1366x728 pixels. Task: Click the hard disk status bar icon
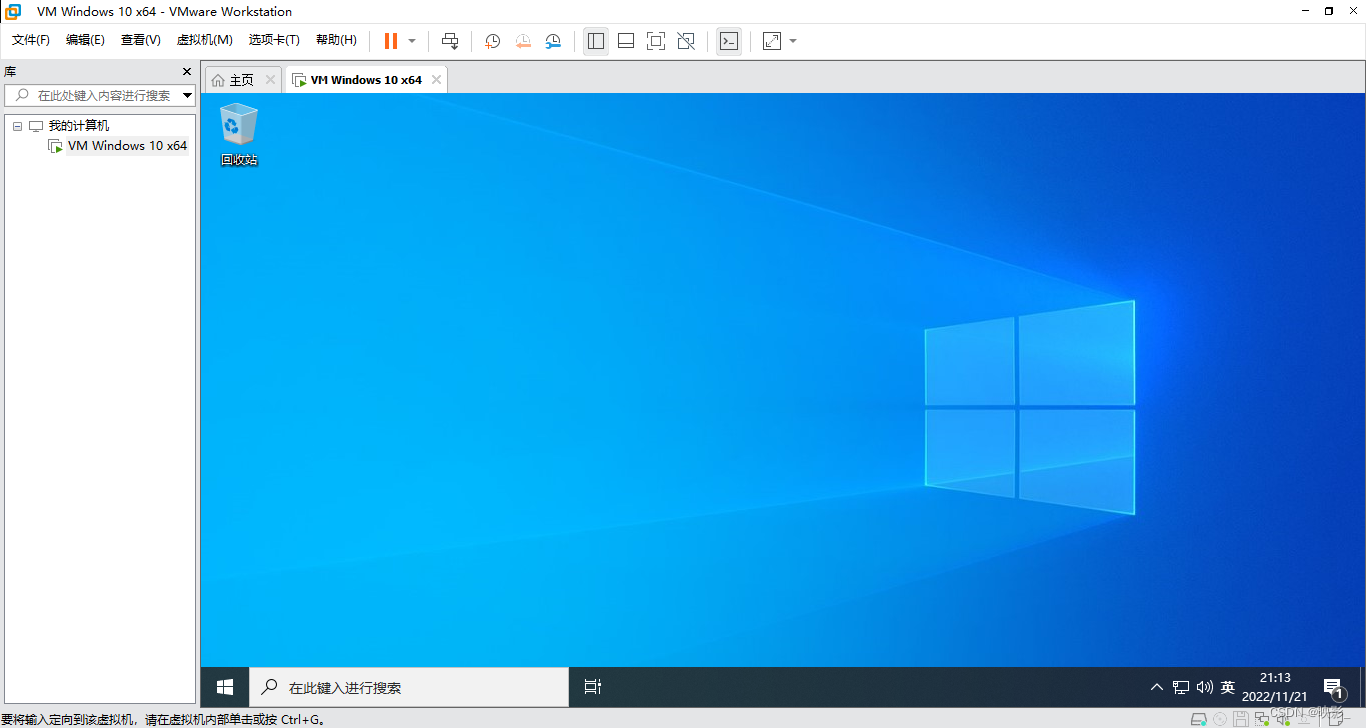click(x=1198, y=719)
